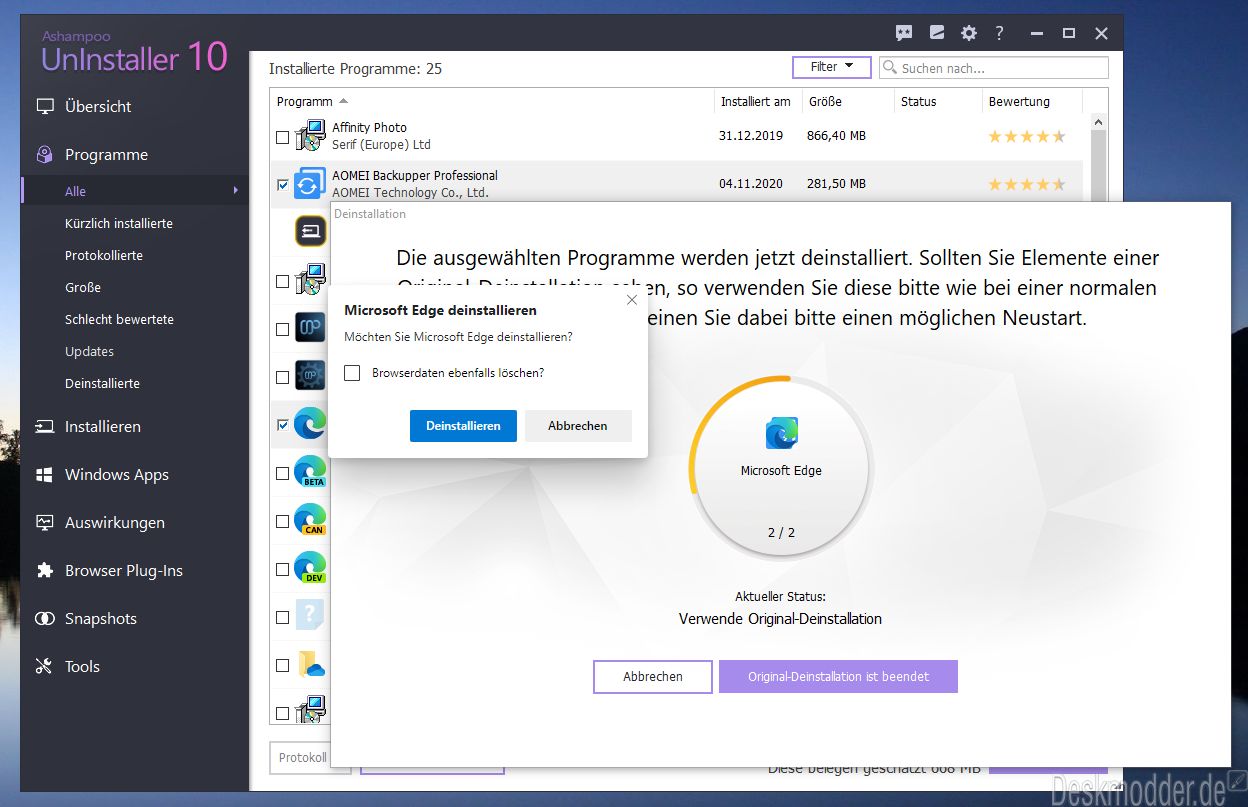Click the Snapshots sidebar icon

[44, 618]
